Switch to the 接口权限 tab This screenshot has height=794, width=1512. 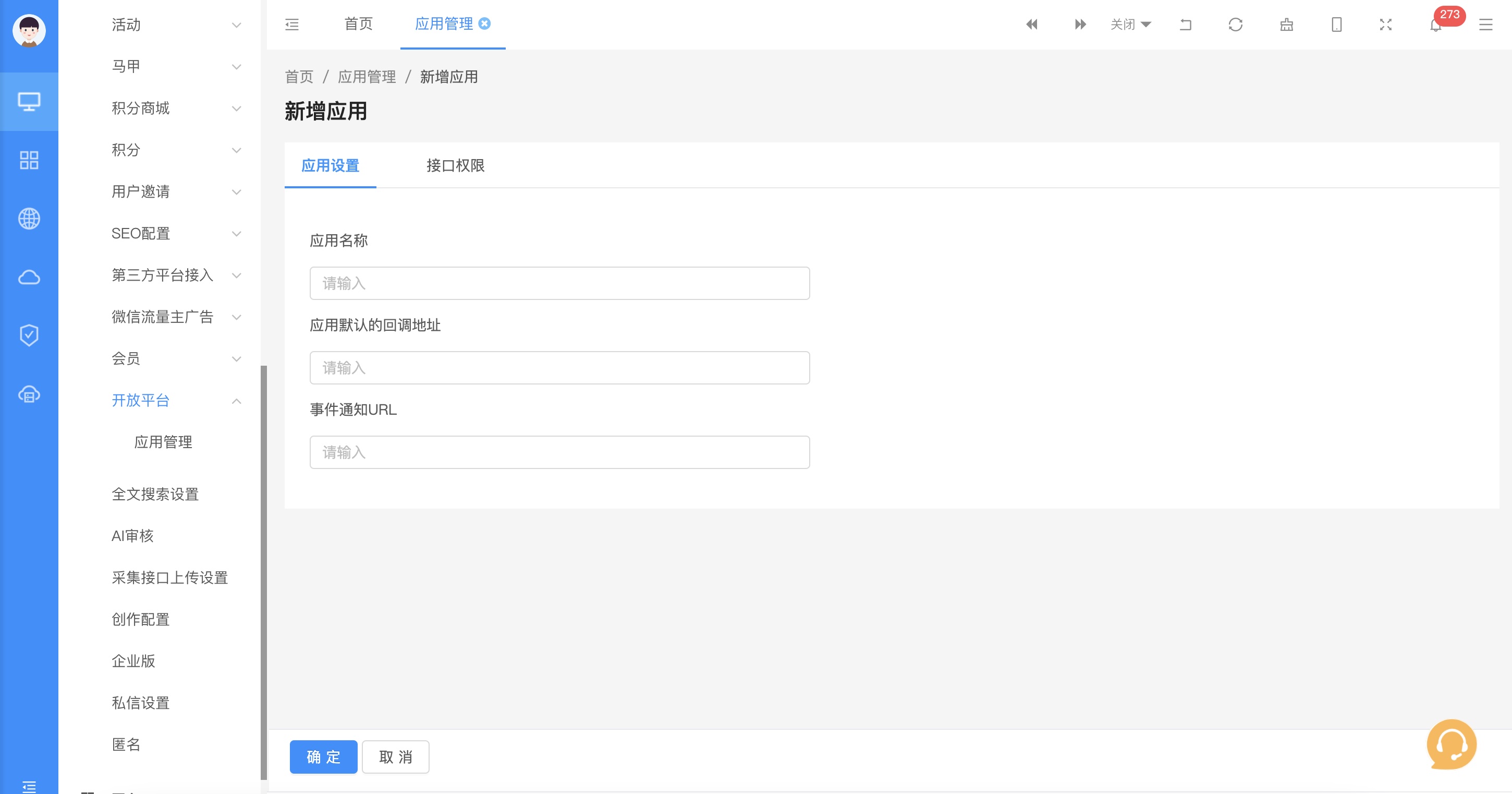pos(455,165)
